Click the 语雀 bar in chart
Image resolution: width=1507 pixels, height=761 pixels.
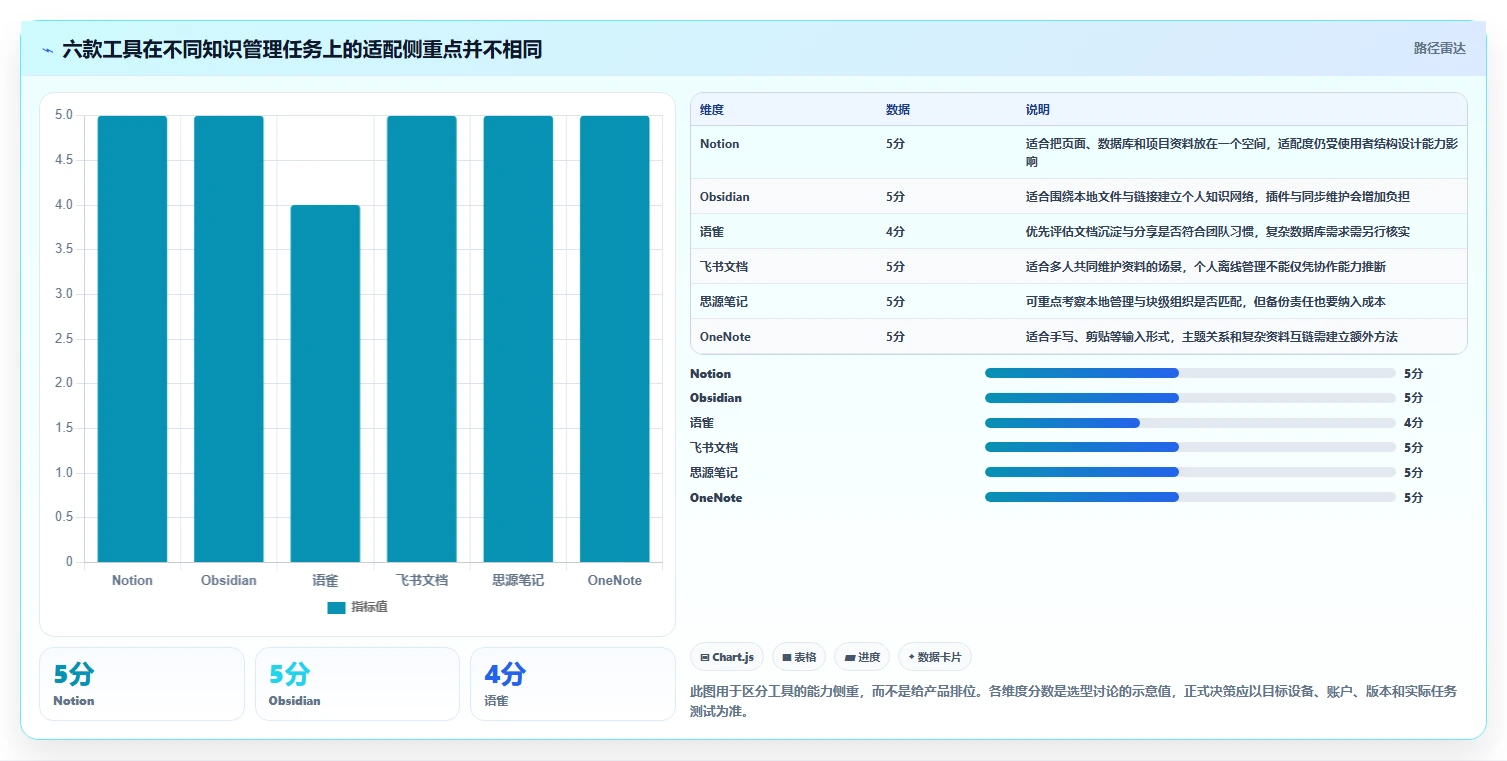tap(325, 384)
